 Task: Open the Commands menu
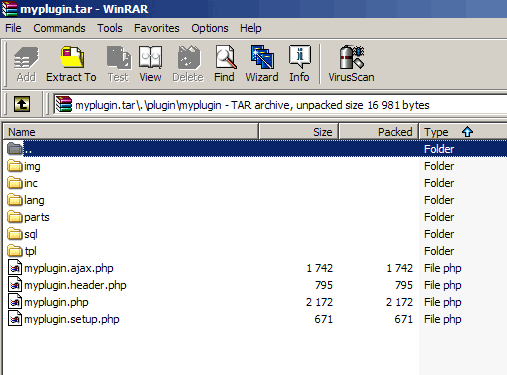(59, 28)
